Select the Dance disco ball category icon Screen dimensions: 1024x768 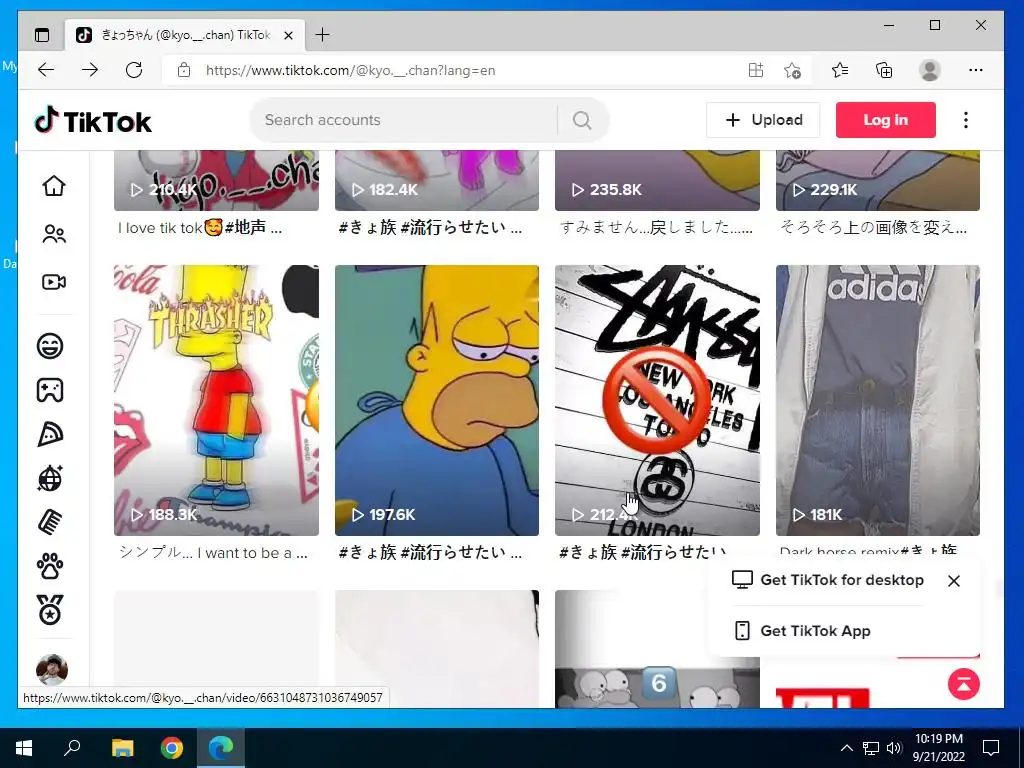pos(50,479)
